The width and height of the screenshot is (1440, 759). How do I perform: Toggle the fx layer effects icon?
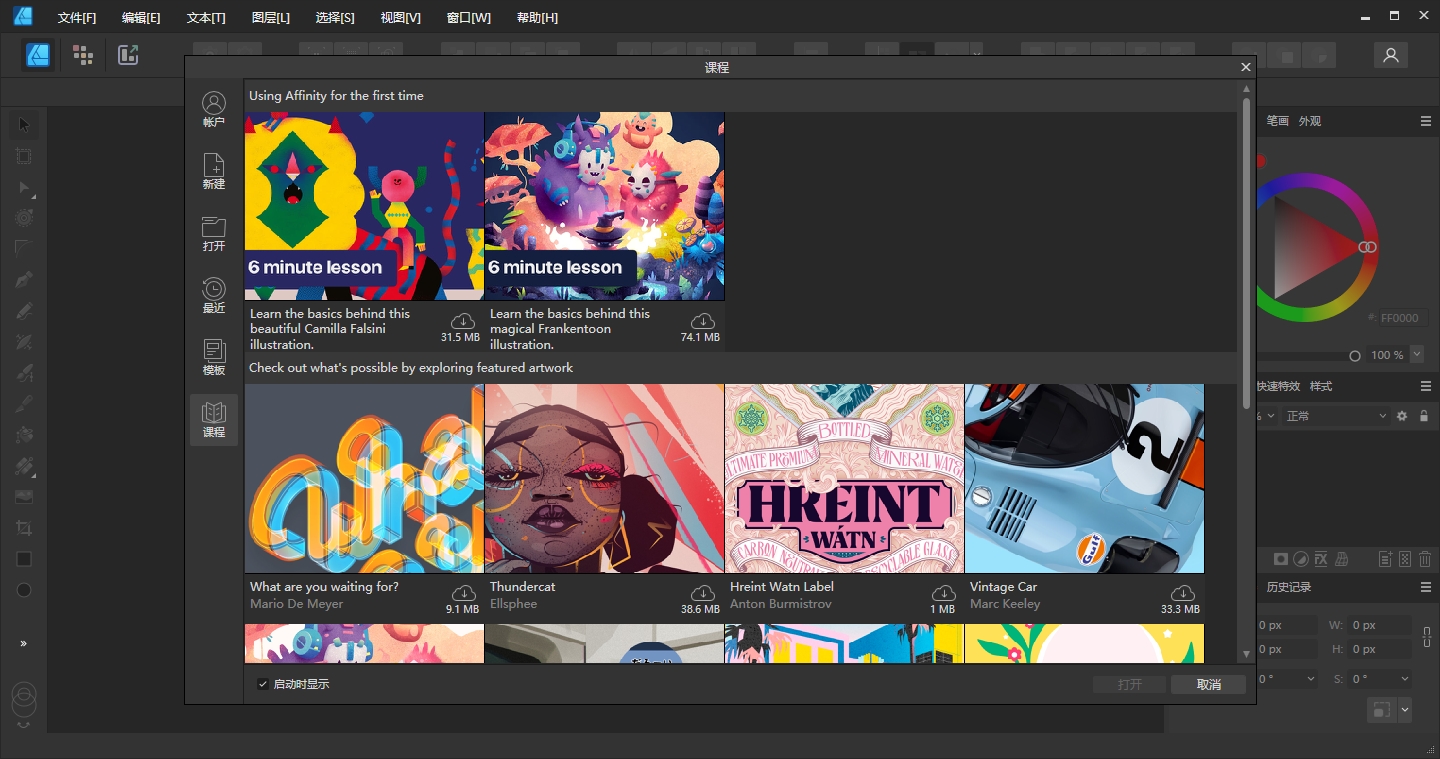1320,559
